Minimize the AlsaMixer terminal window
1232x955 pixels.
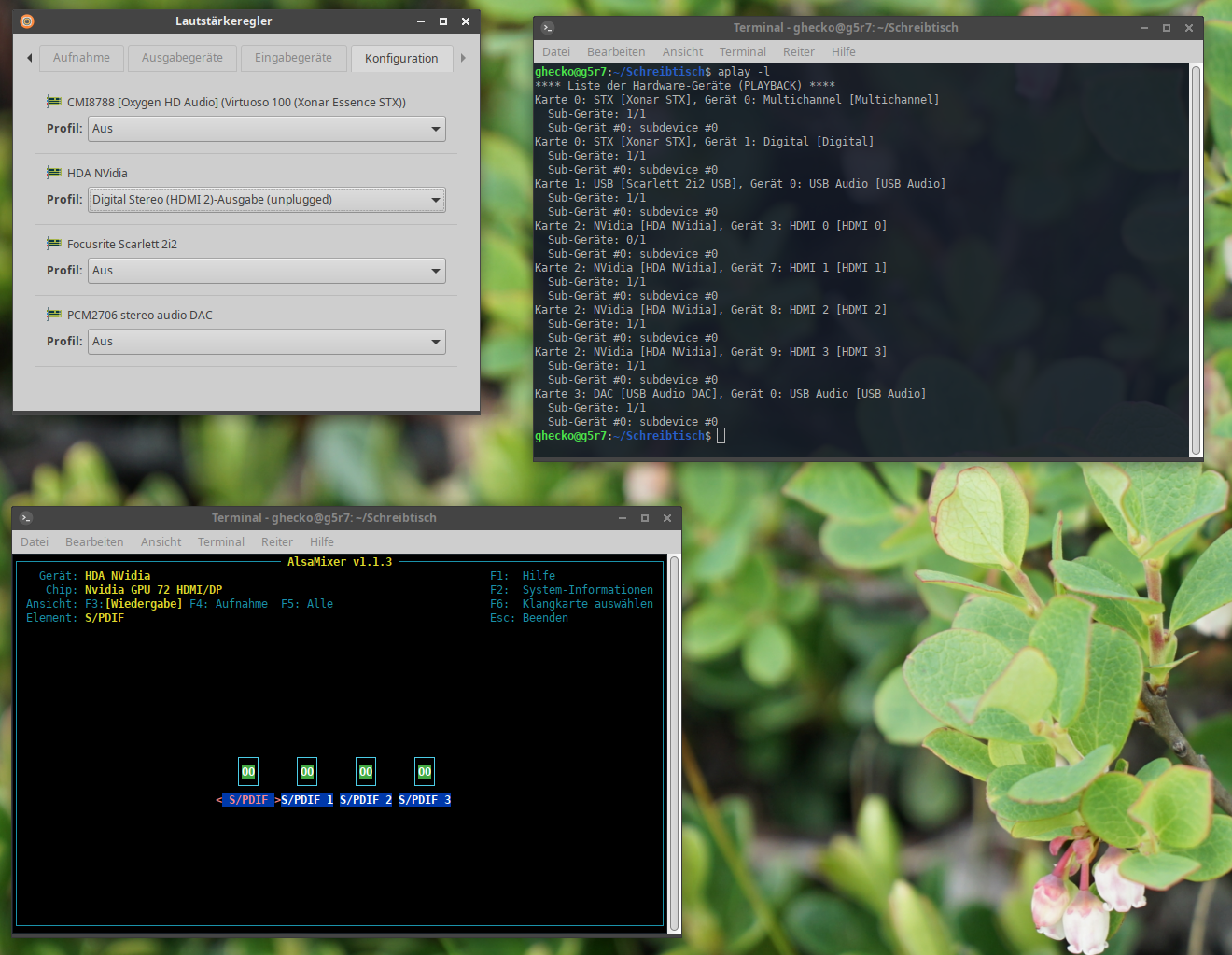click(x=623, y=518)
